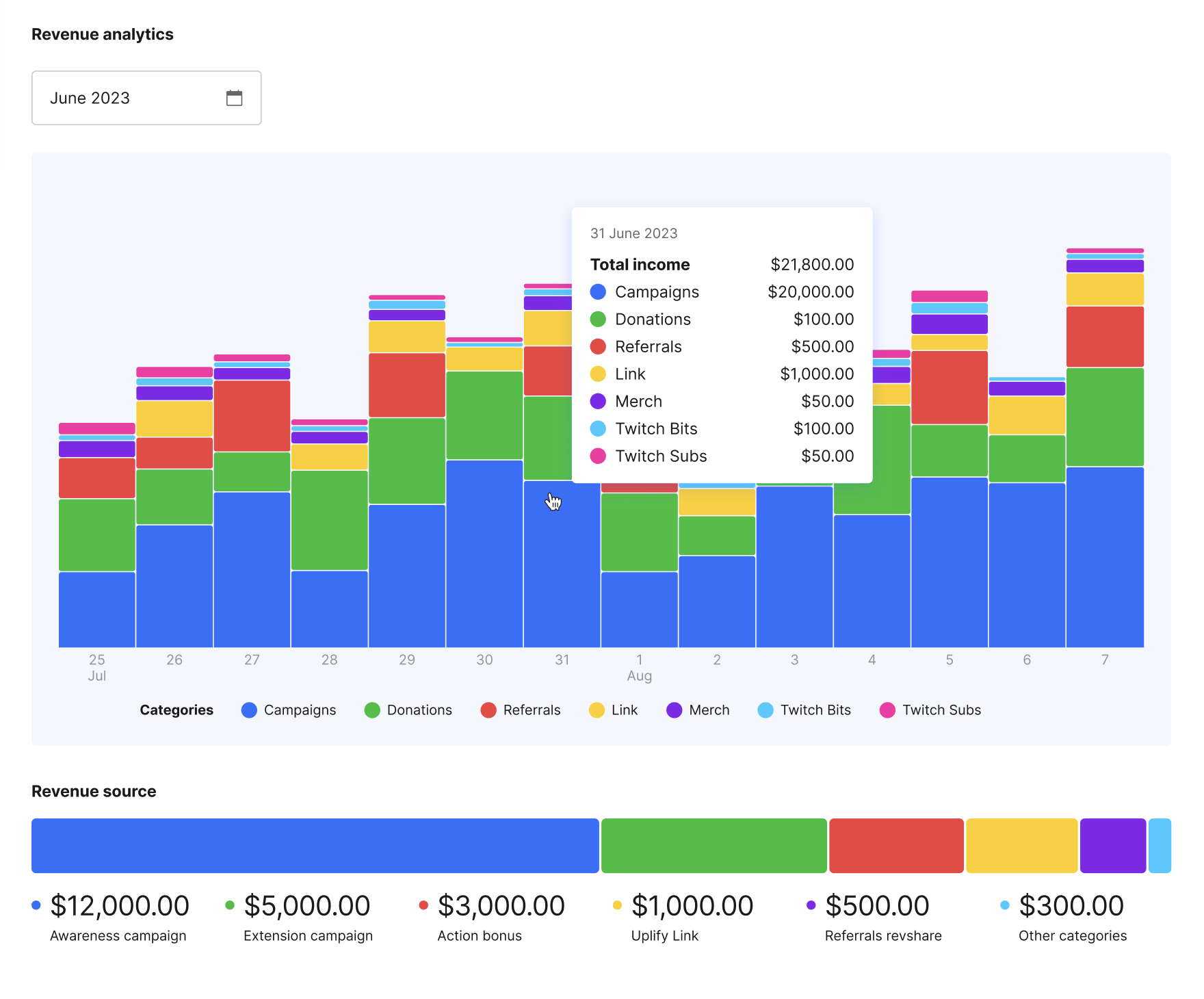Toggle Donations category in chart legend
The height and width of the screenshot is (999, 1204).
pyautogui.click(x=408, y=710)
